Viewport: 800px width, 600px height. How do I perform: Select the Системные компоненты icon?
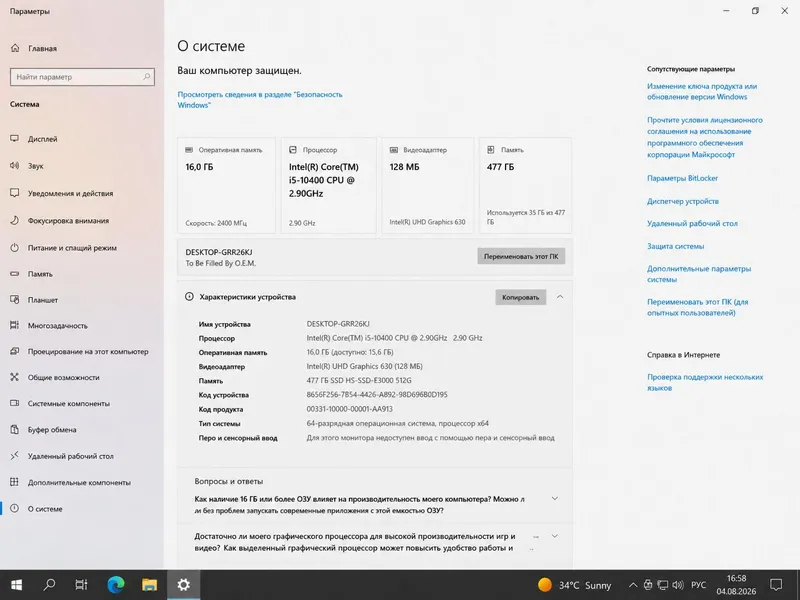[x=15, y=403]
